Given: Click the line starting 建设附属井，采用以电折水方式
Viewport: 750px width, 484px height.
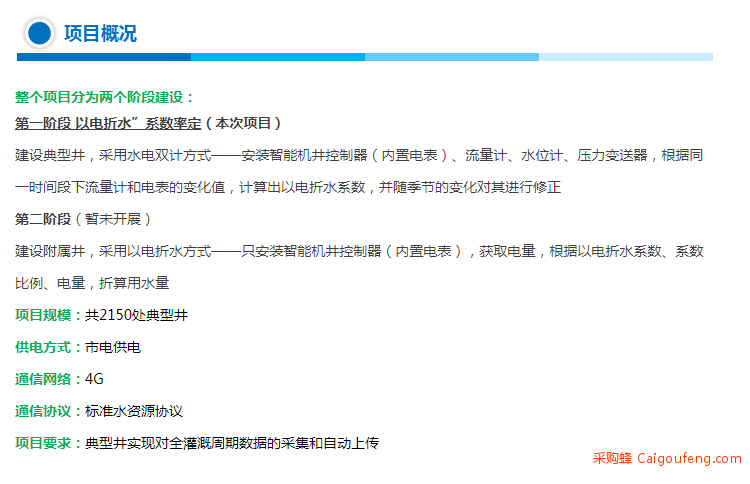Looking at the screenshot, I should [359, 251].
